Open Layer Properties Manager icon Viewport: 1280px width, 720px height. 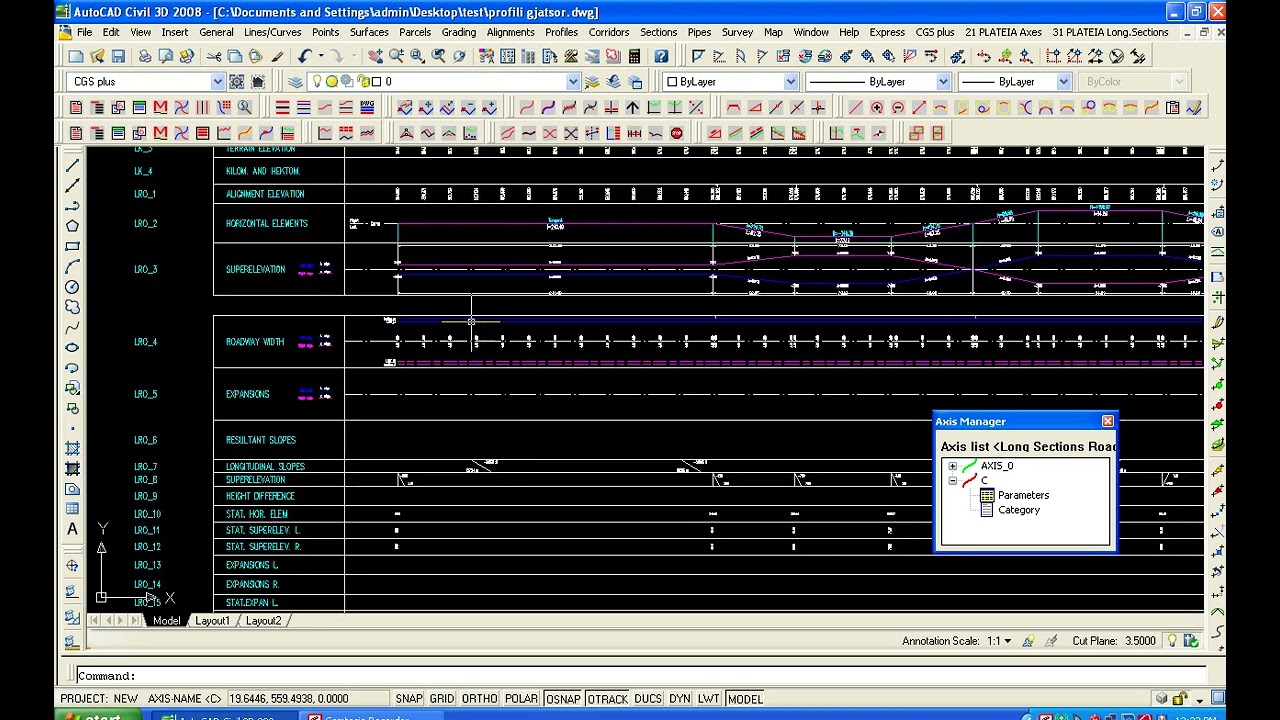(295, 81)
